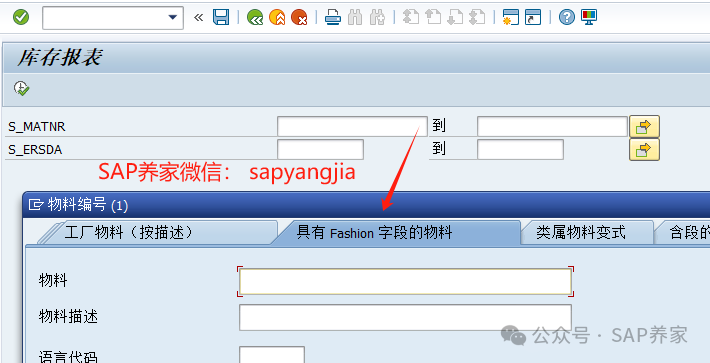Click the Previous Page icon
This screenshot has width=710, height=363.
(433, 18)
